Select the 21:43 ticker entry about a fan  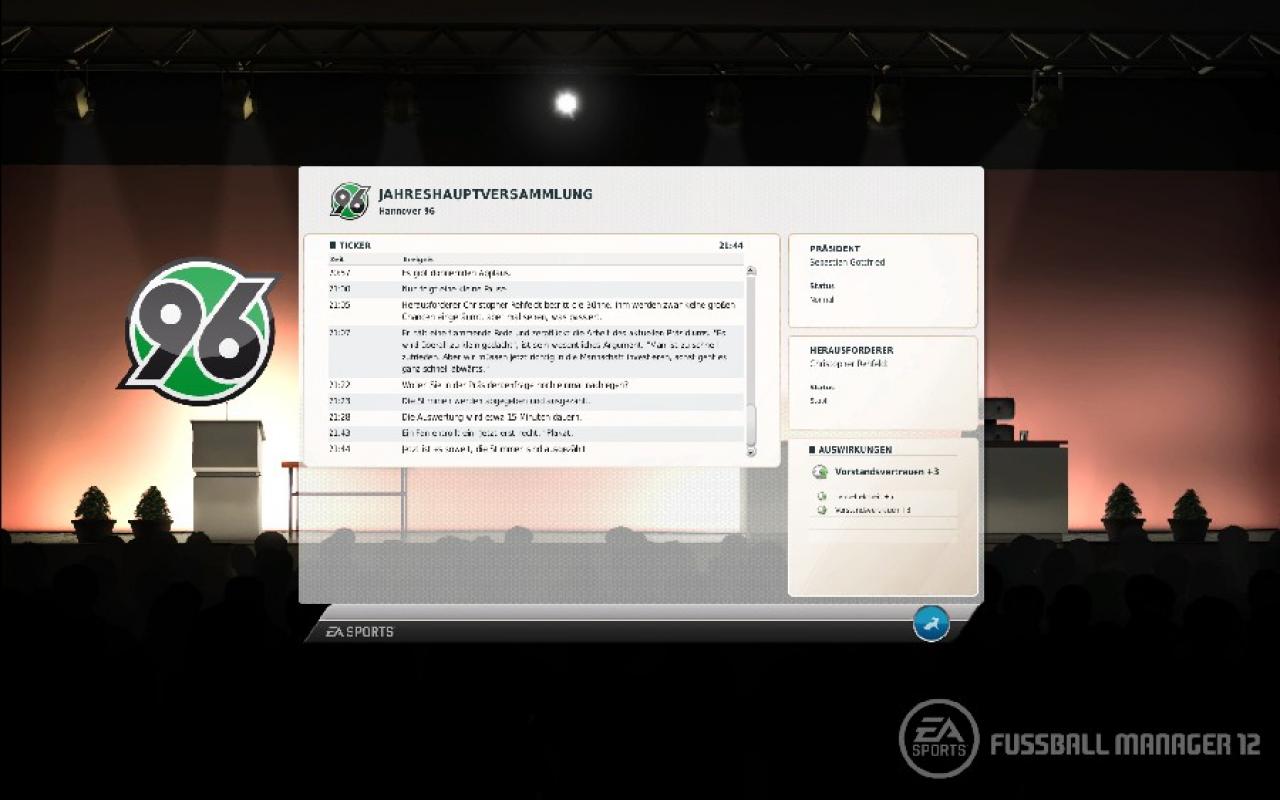[536, 433]
